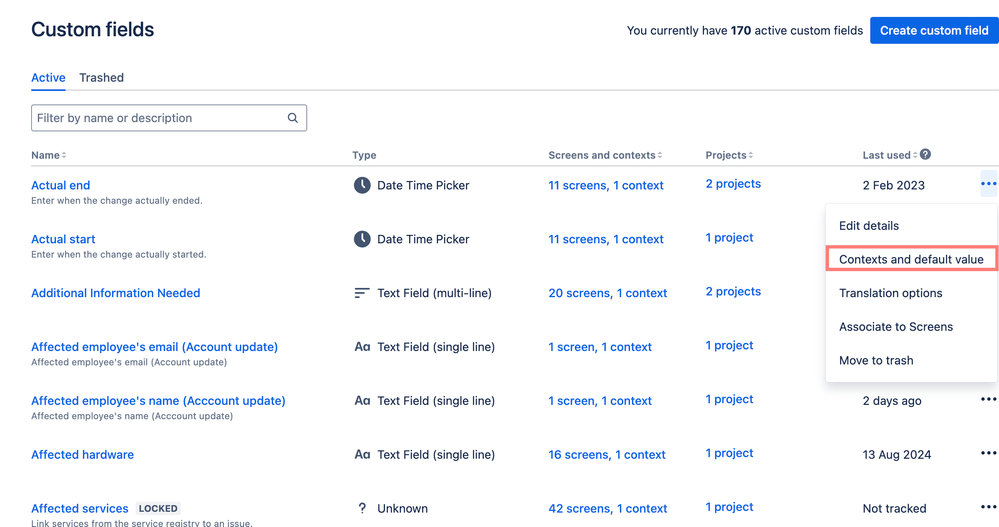Click the 2 Feb 2023 last used date

coord(893,185)
